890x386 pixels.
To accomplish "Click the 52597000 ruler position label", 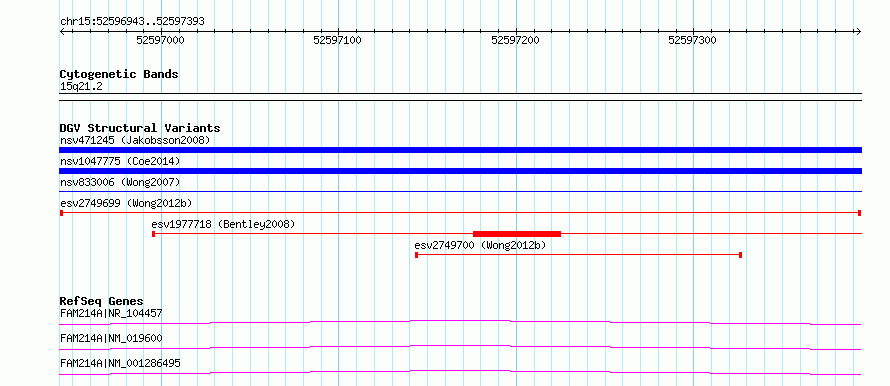I will pyautogui.click(x=161, y=40).
